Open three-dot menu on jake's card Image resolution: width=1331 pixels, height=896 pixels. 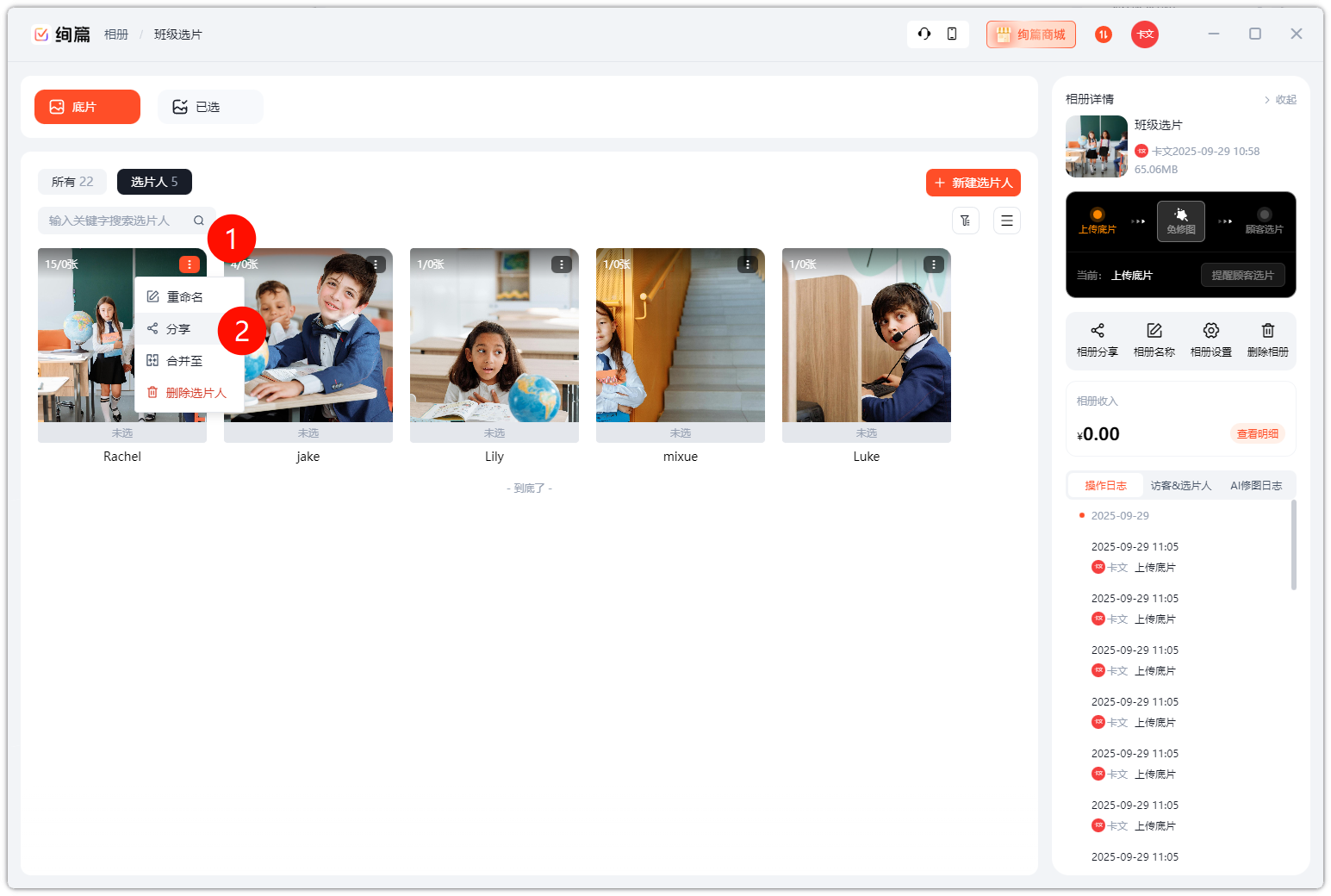pos(376,264)
